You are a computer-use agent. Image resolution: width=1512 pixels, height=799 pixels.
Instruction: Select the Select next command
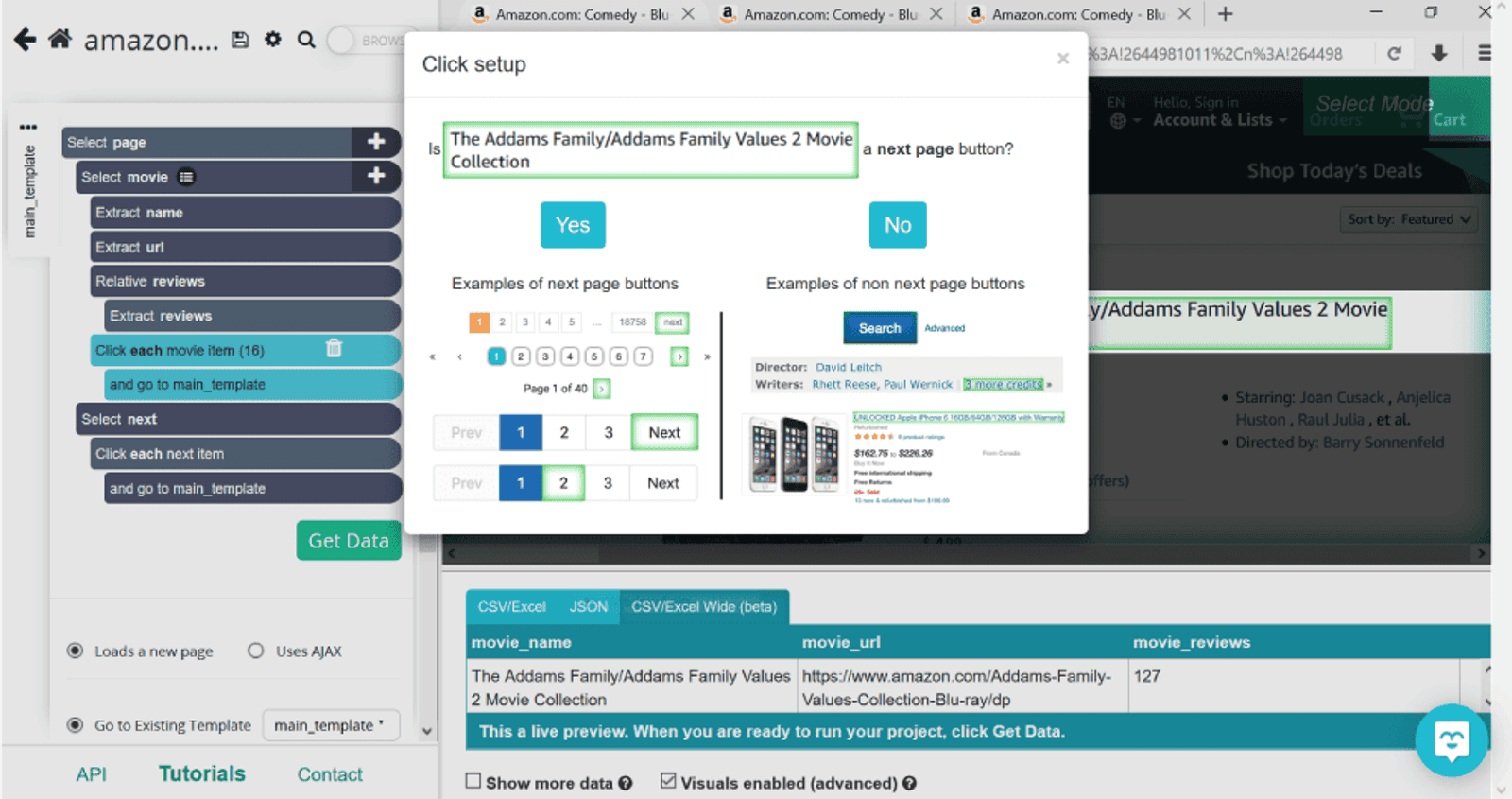(x=238, y=419)
